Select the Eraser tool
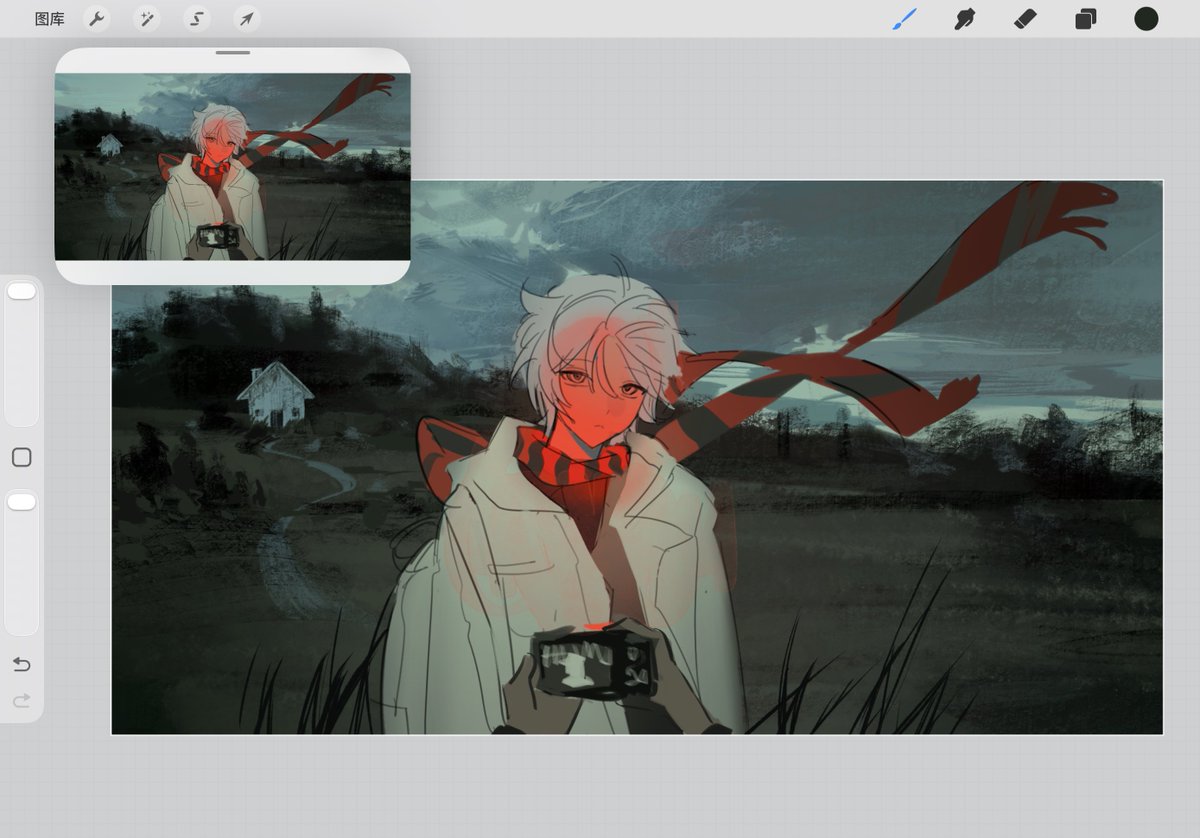Image resolution: width=1200 pixels, height=838 pixels. 1025,19
